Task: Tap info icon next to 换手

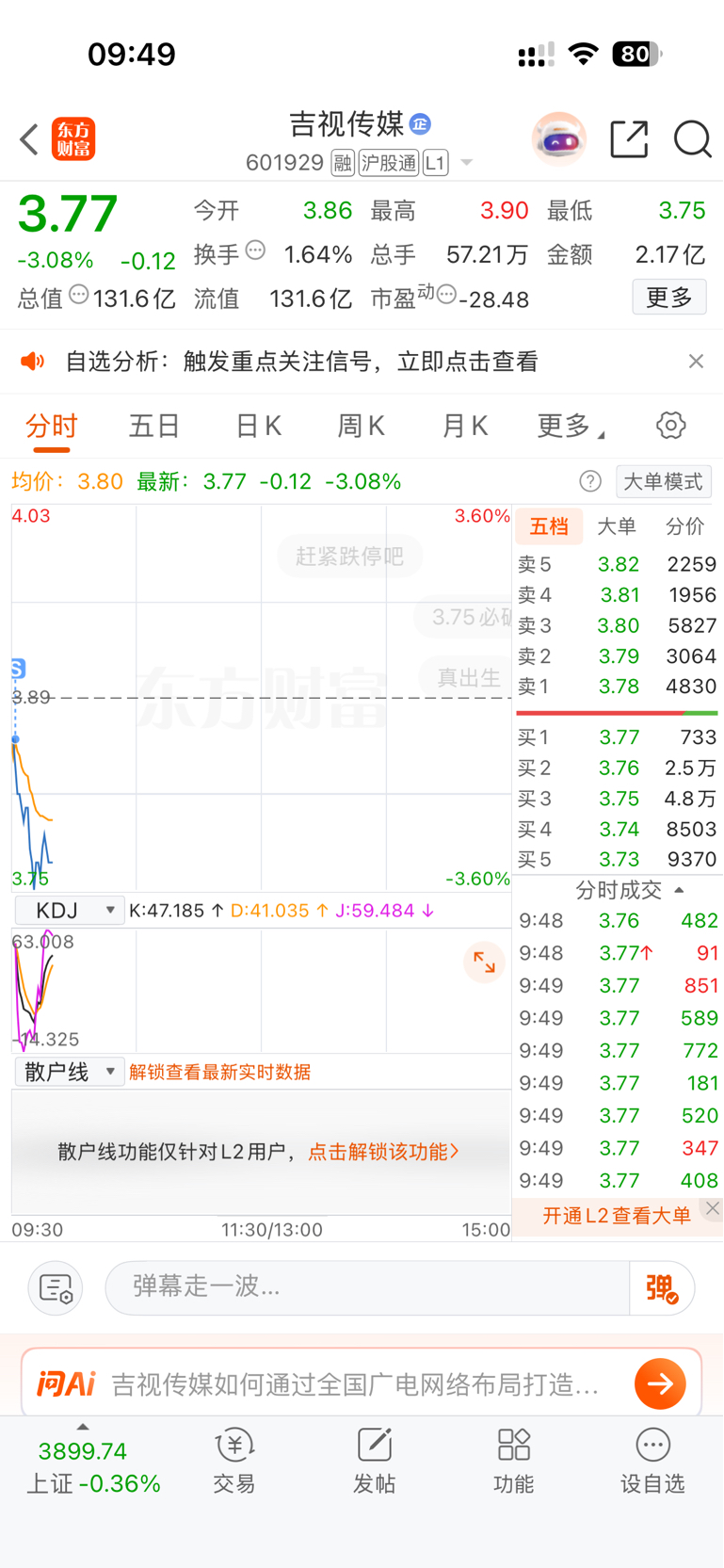Action: point(255,251)
